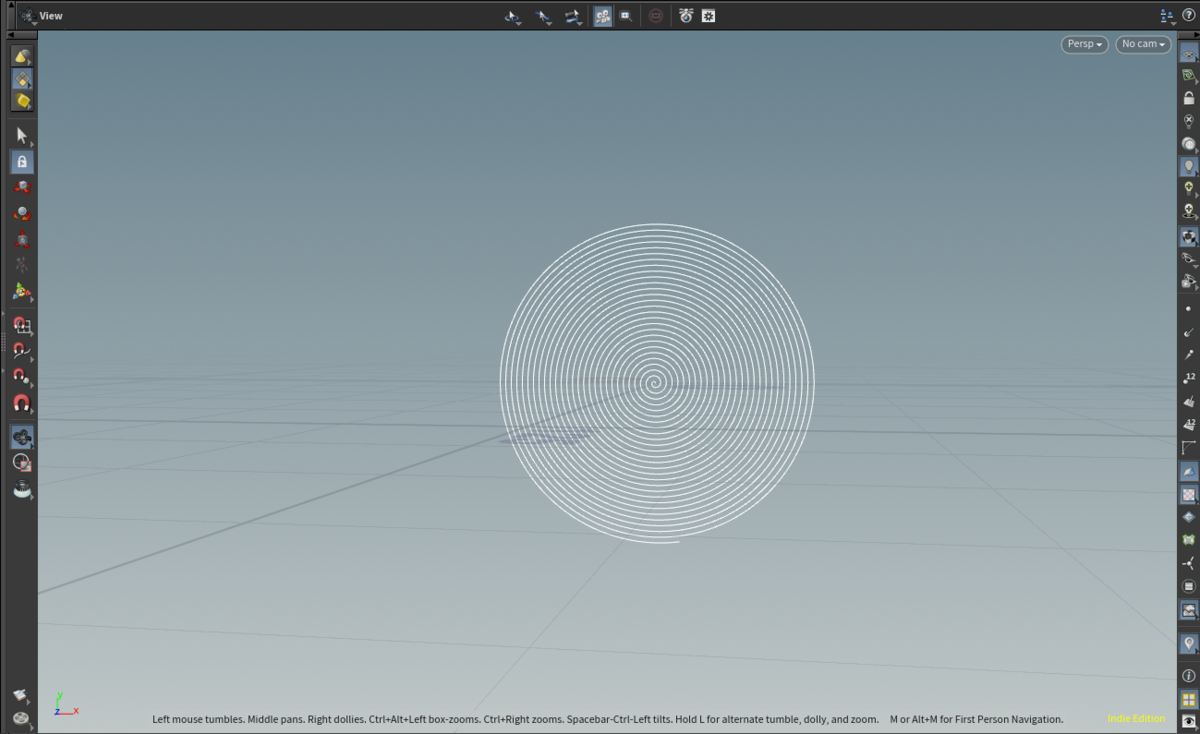Screen dimensions: 1200x734
Task: Click the green butterfly-shaped display icon
Action: coord(1189,540)
